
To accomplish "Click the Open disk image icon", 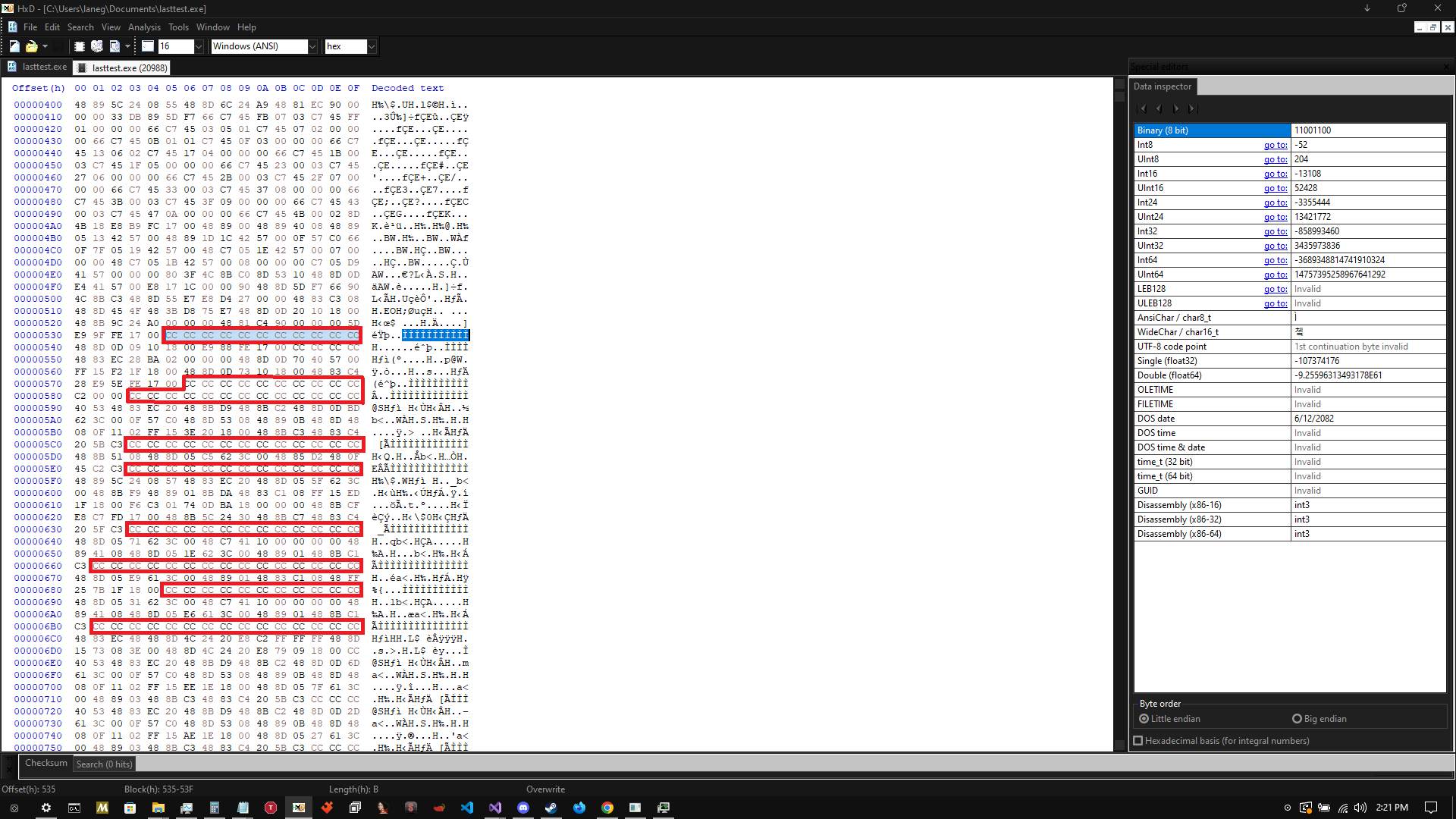I will coord(115,46).
